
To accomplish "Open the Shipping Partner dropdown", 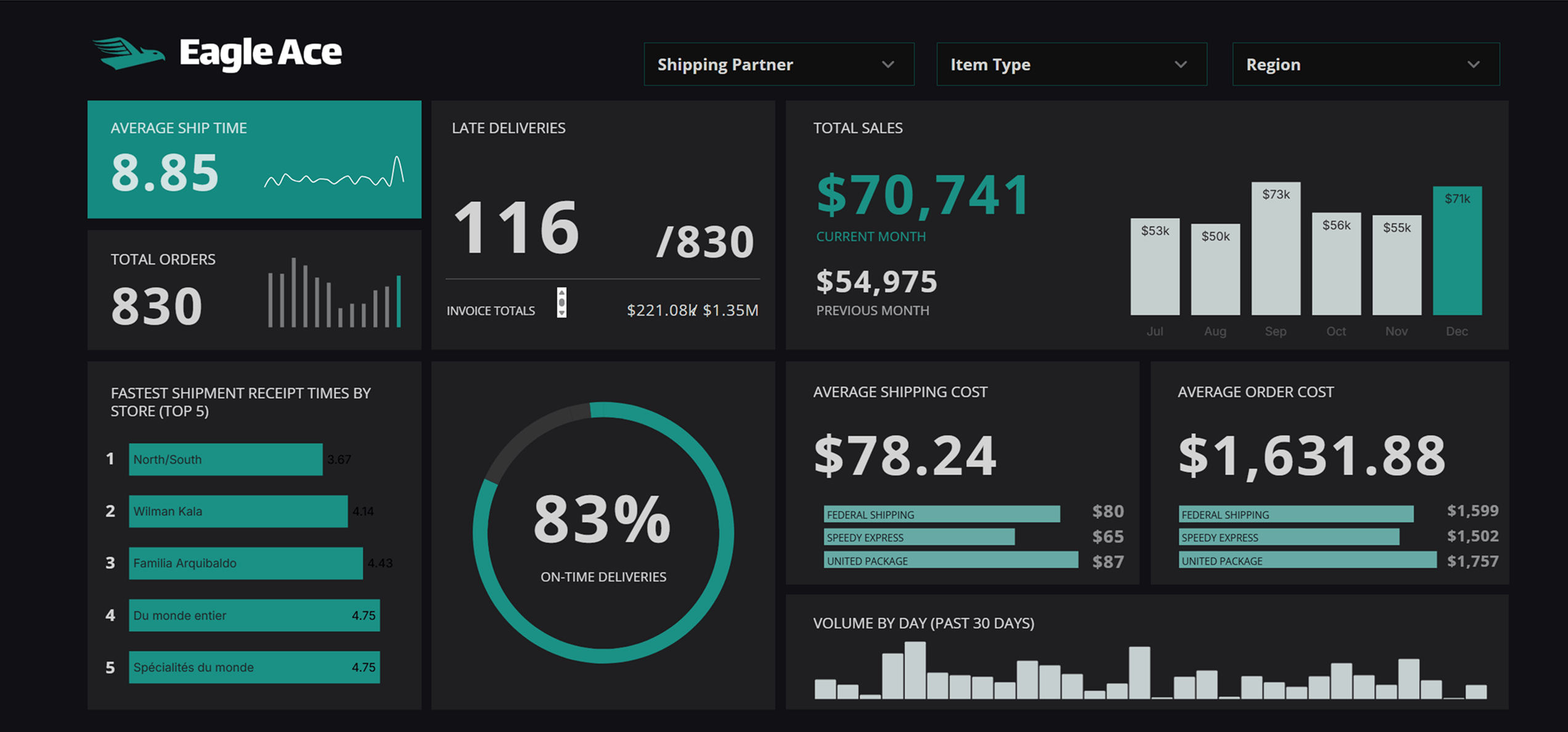I will tap(778, 64).
